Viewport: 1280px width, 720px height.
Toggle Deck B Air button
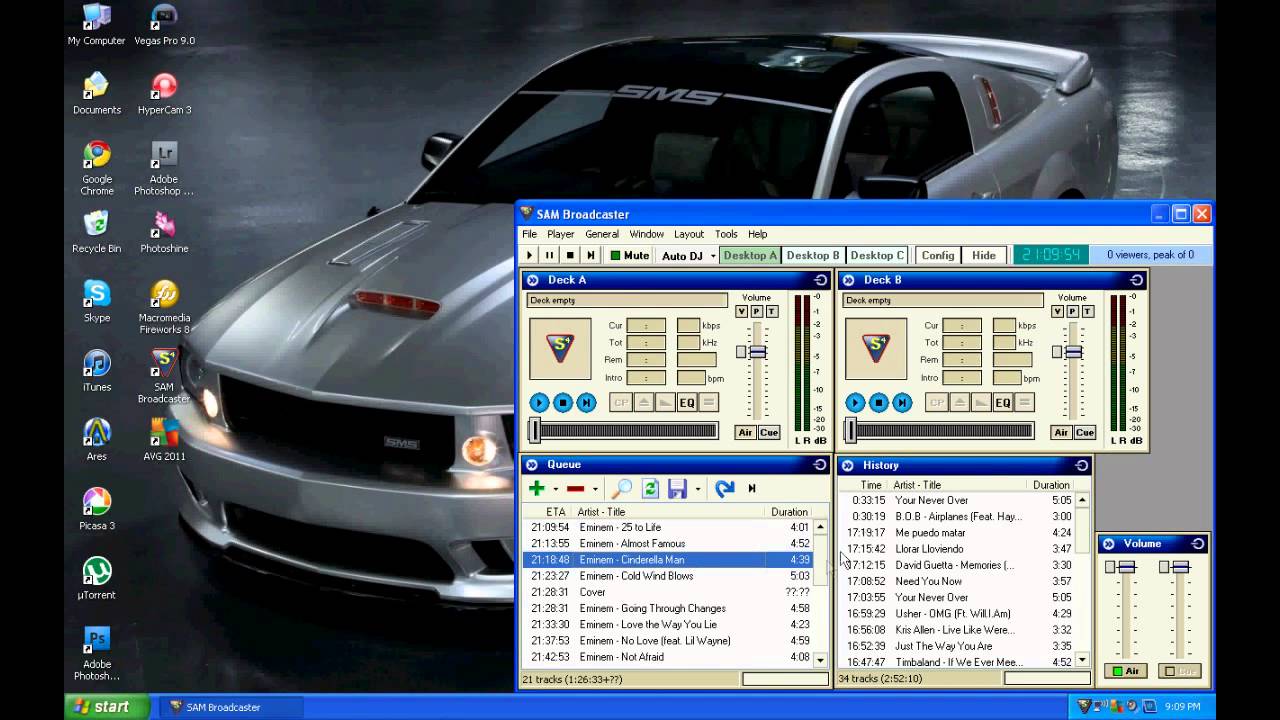[x=1061, y=433]
